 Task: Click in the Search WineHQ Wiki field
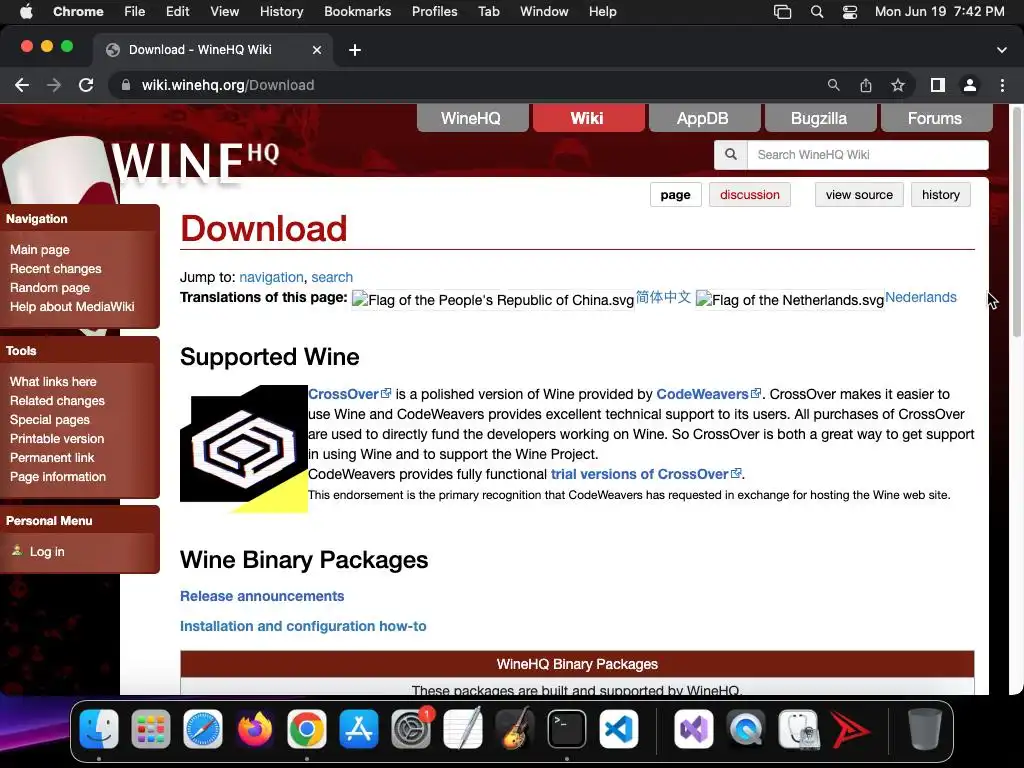pyautogui.click(x=867, y=155)
